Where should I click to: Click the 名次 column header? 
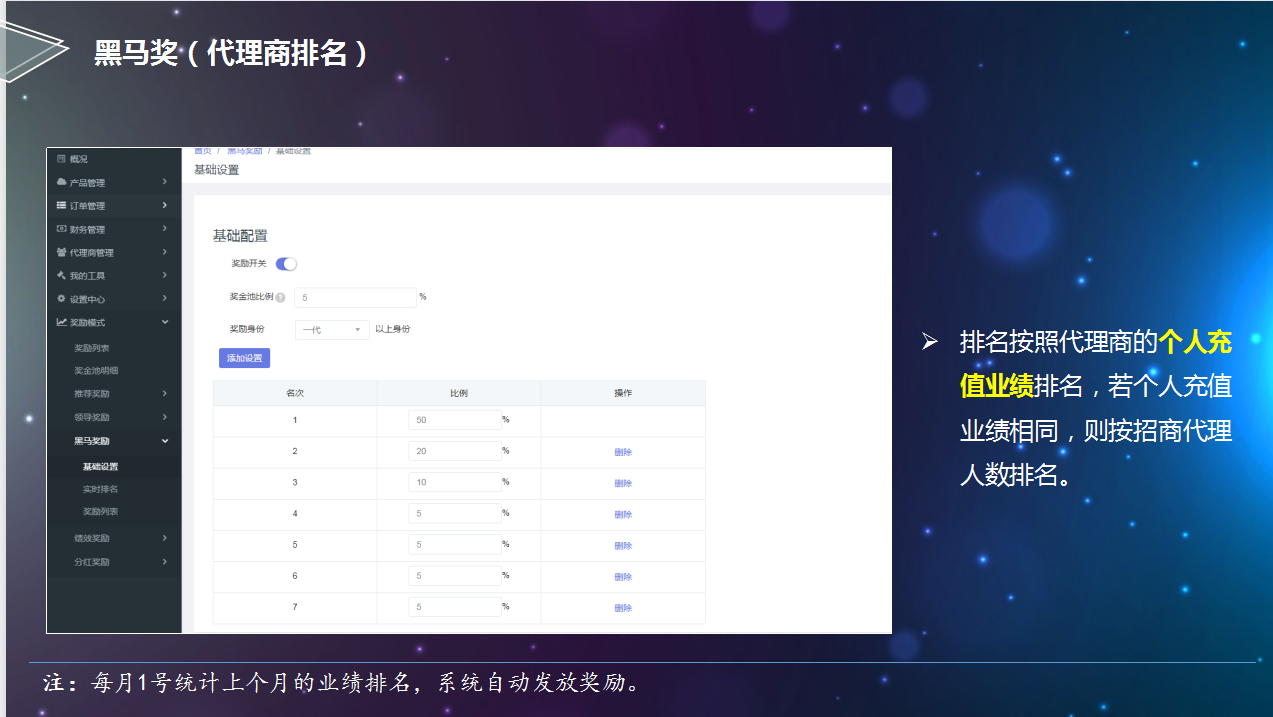point(295,393)
